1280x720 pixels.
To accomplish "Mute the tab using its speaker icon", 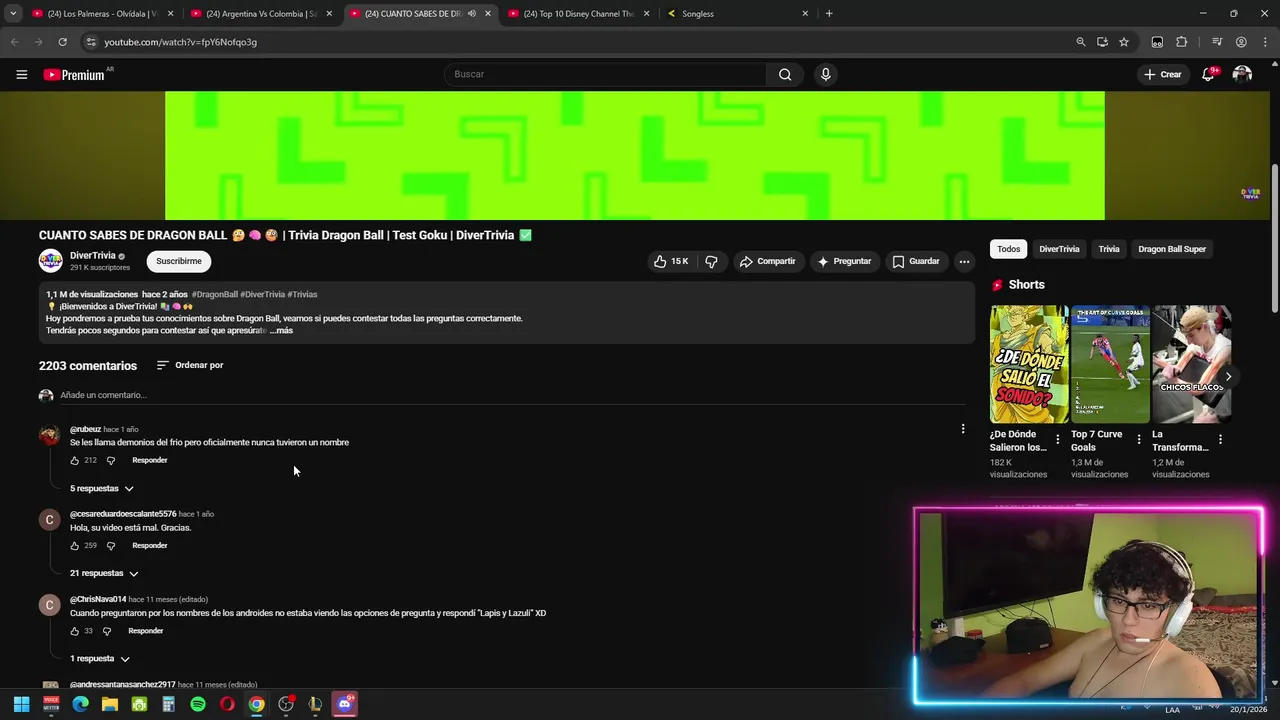I will pyautogui.click(x=472, y=14).
